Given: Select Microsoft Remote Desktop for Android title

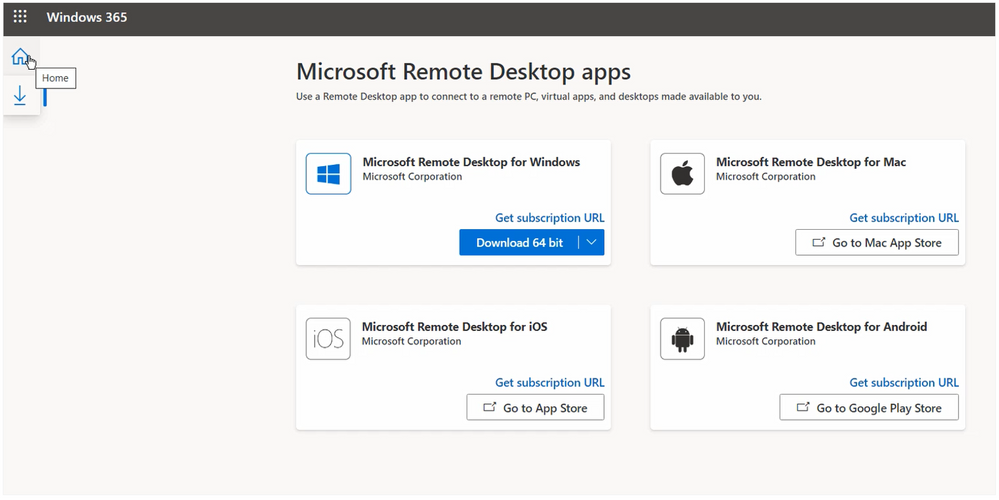Looking at the screenshot, I should pyautogui.click(x=821, y=327).
